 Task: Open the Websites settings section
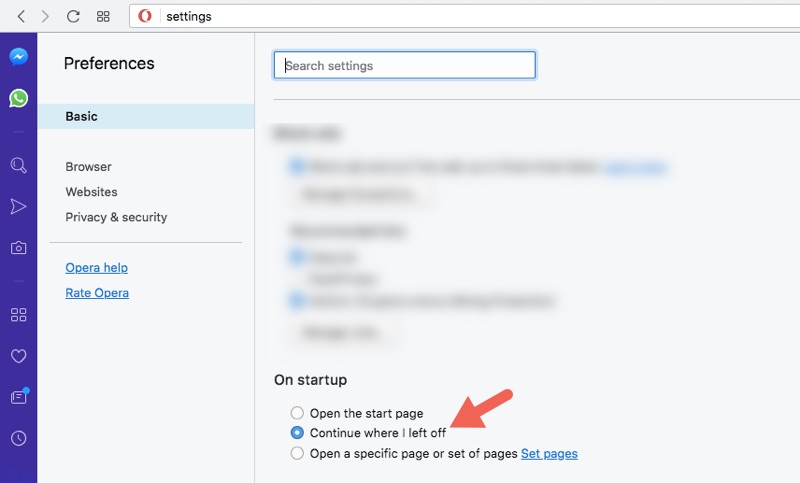(91, 192)
